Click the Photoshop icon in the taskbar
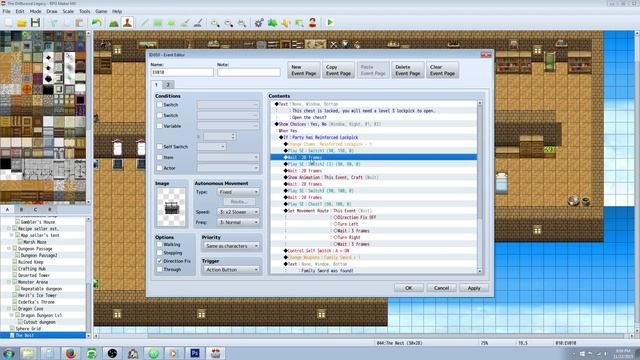 click(x=195, y=353)
